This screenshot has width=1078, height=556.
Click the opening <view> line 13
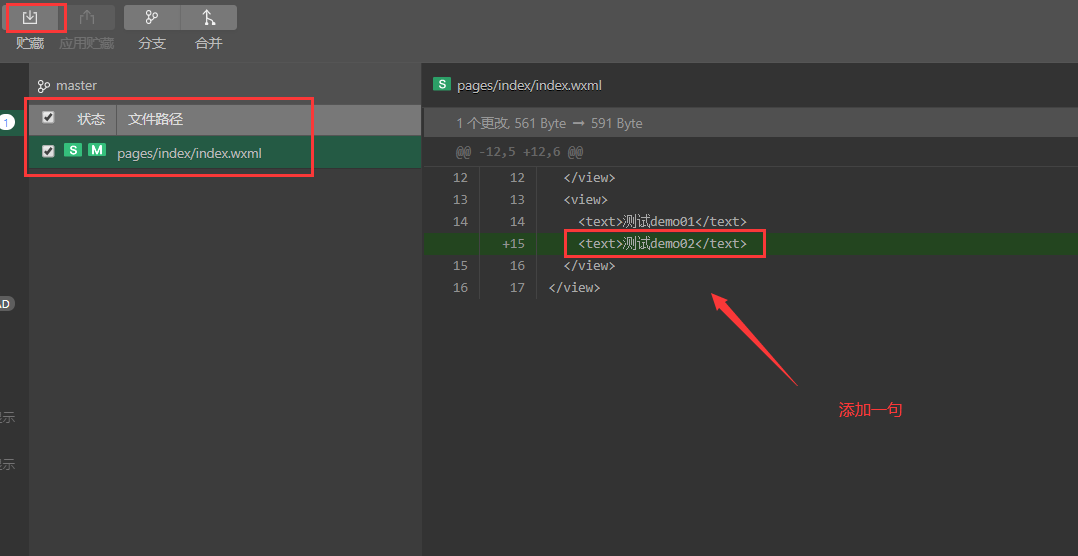click(586, 199)
